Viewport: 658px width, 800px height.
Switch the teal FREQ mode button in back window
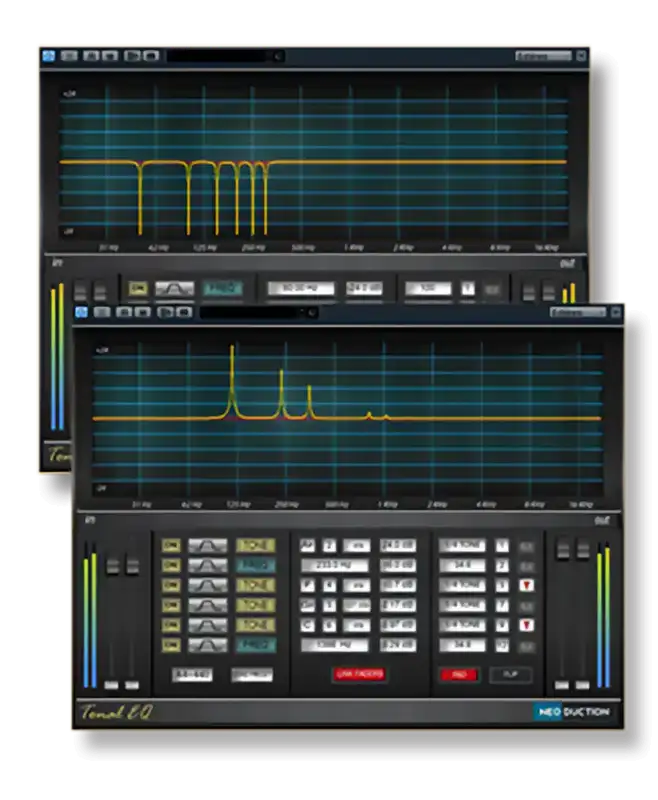(x=222, y=289)
